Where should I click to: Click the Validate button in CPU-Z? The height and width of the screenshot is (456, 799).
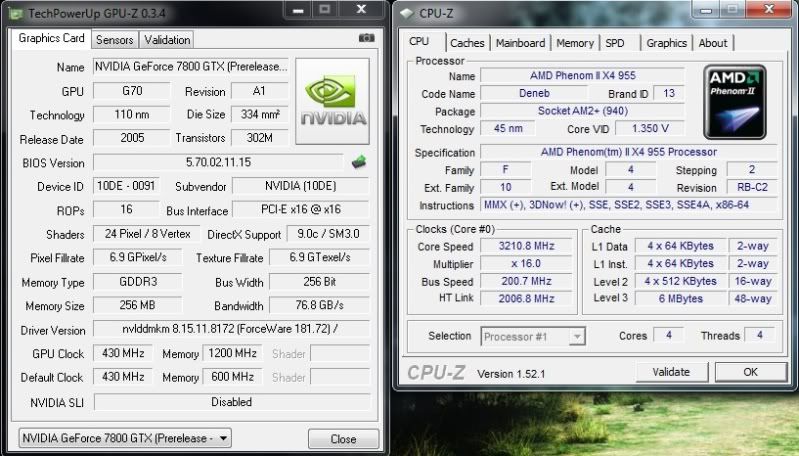(x=671, y=372)
